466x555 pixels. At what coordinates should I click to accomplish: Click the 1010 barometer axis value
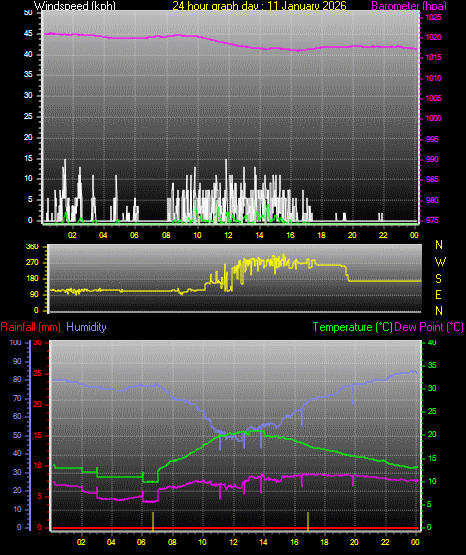pos(433,78)
